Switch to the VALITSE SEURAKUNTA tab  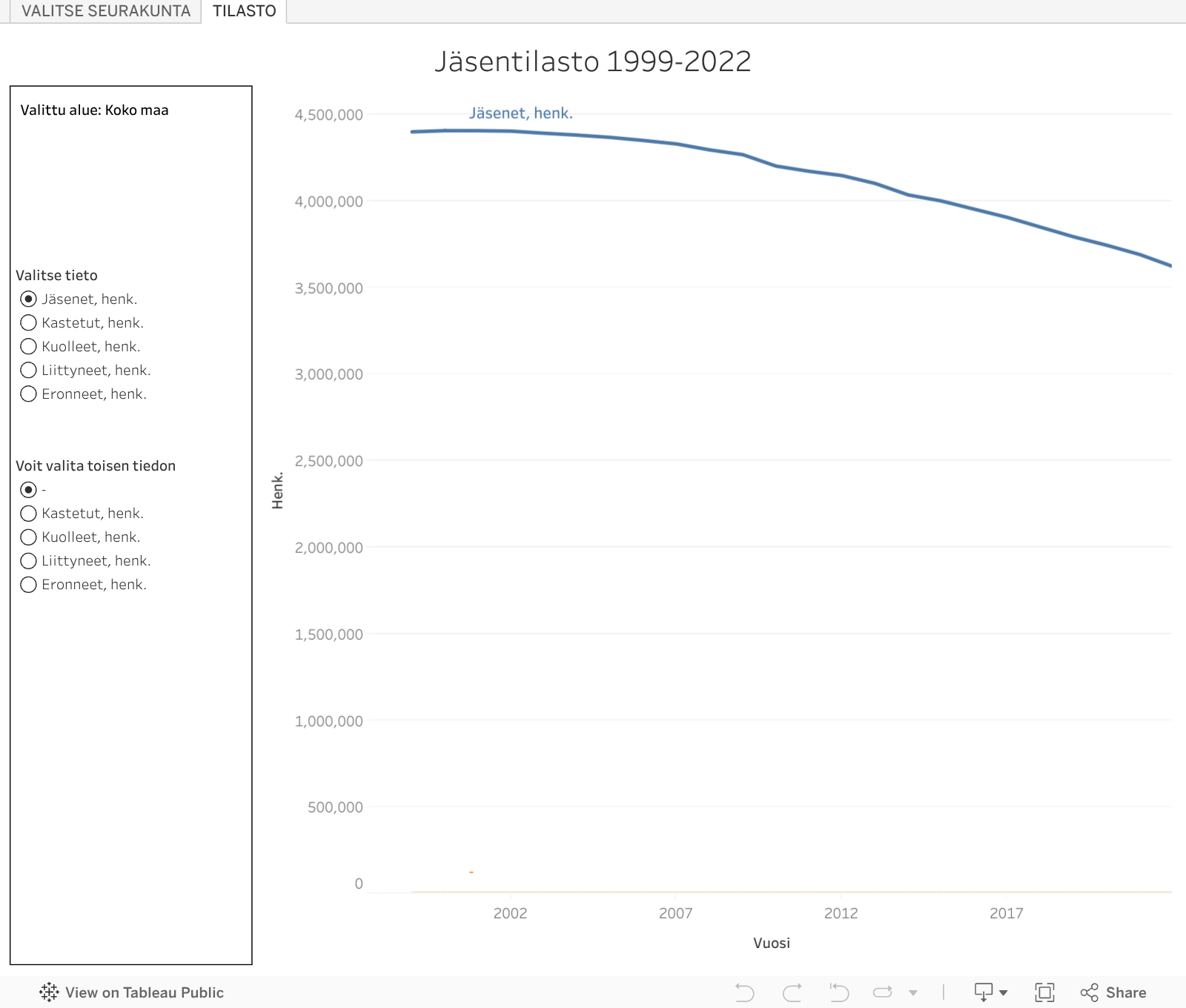[106, 10]
